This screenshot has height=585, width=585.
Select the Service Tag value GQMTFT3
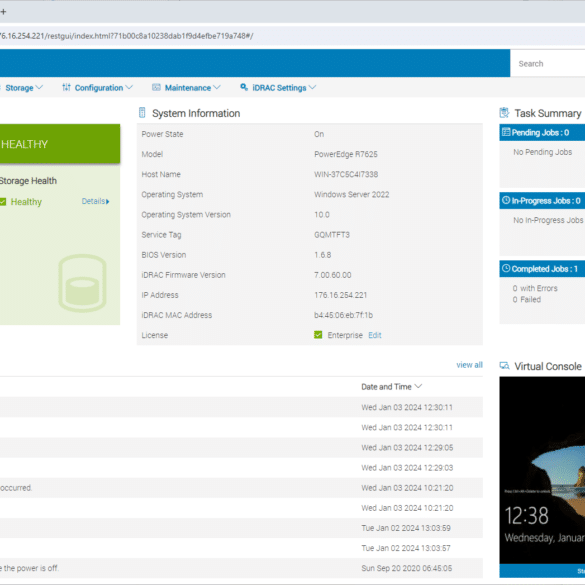[x=332, y=235]
